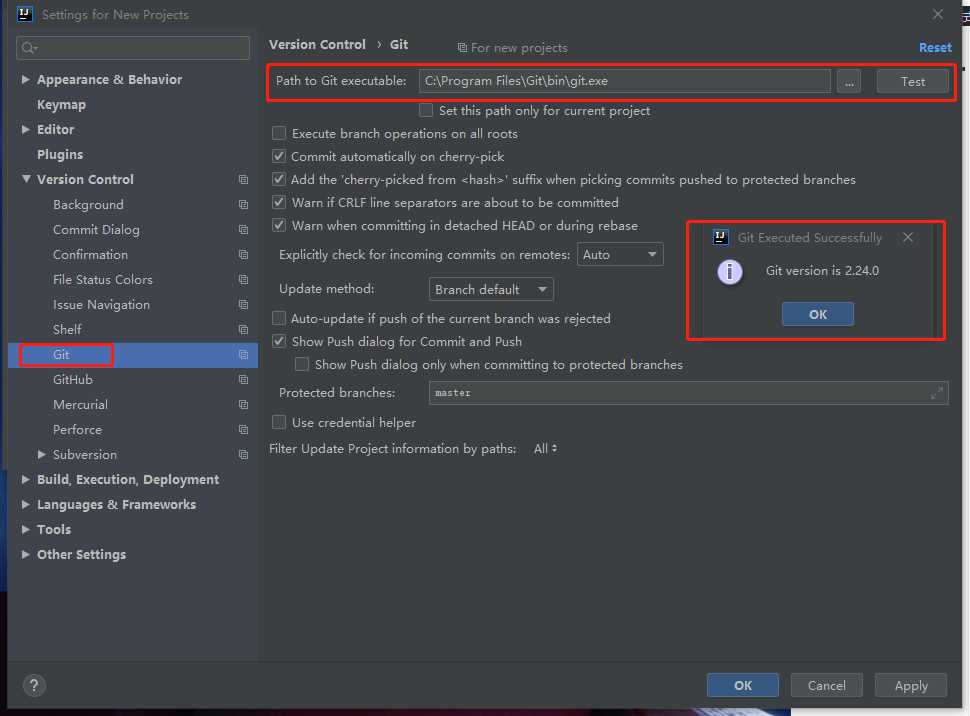This screenshot has height=716, width=970.
Task: Select the Shelf settings entry
Action: tap(67, 329)
